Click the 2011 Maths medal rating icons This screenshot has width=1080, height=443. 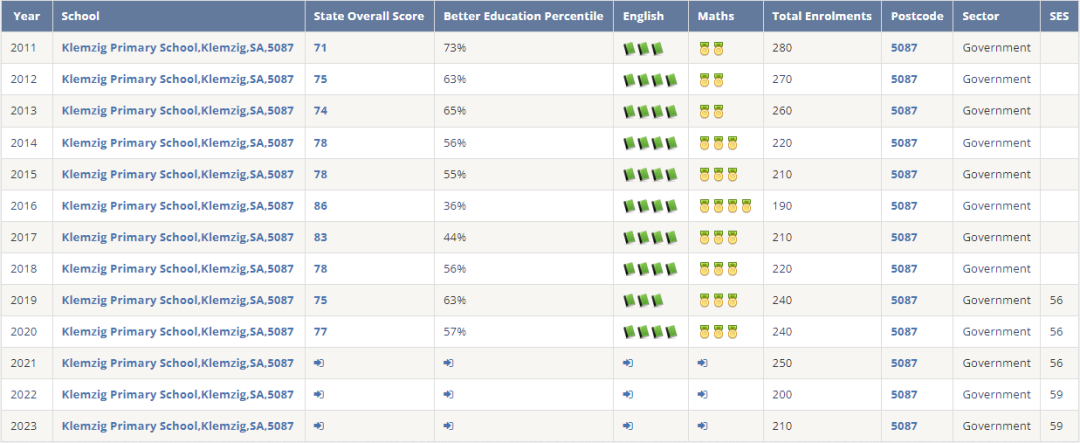(711, 48)
